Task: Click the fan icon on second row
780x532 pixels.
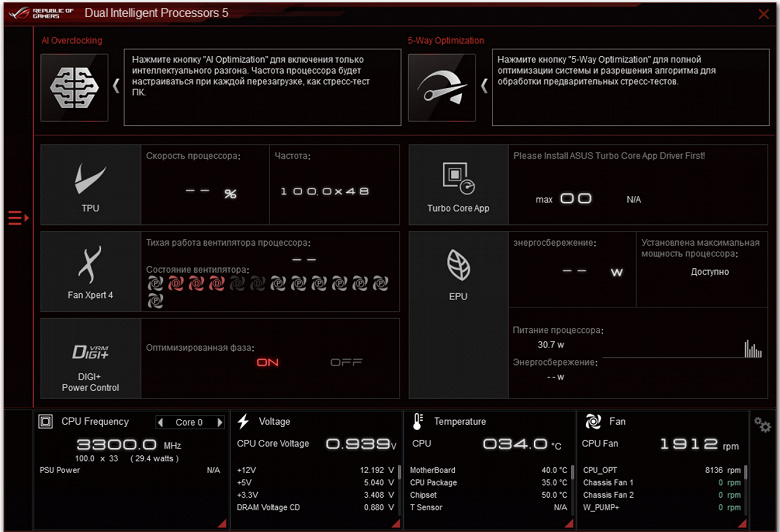Action: (155, 301)
